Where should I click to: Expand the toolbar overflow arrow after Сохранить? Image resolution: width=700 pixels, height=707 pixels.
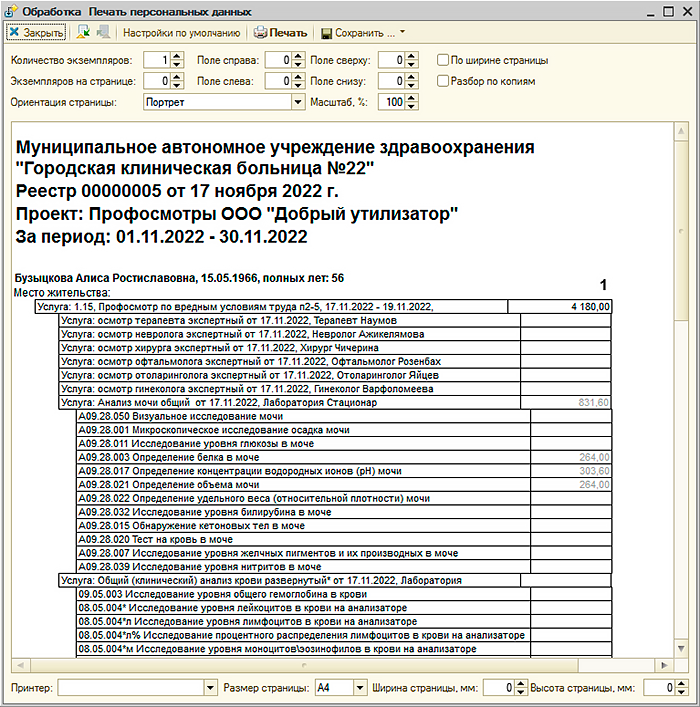pos(402,32)
